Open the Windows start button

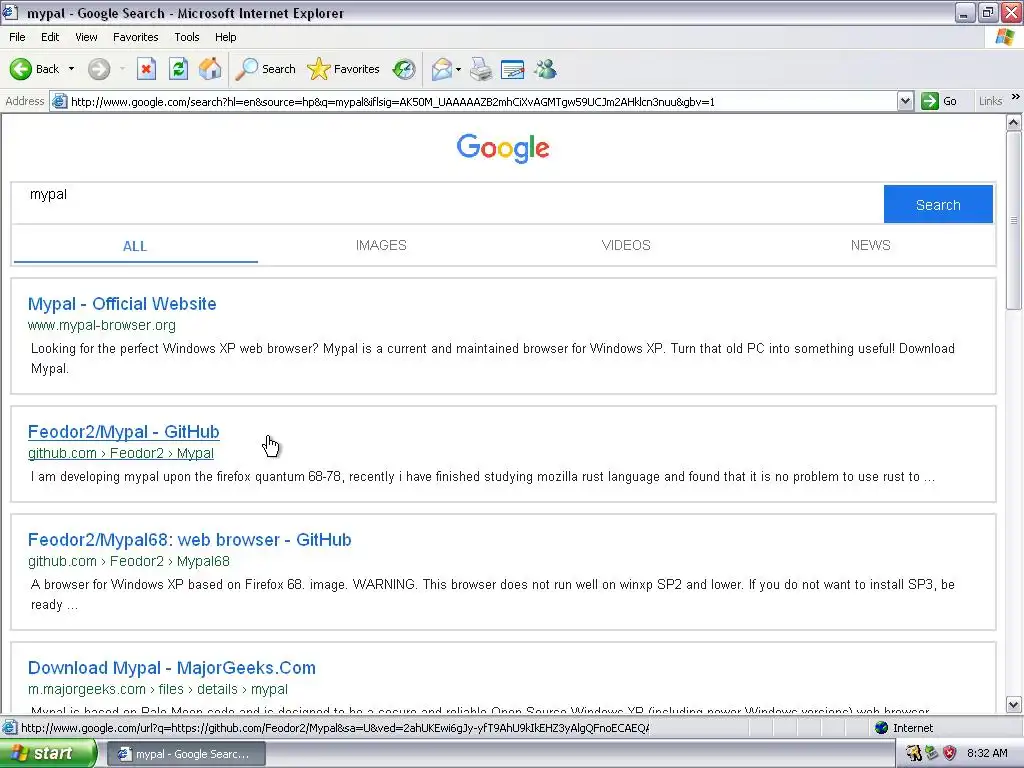pyautogui.click(x=47, y=754)
